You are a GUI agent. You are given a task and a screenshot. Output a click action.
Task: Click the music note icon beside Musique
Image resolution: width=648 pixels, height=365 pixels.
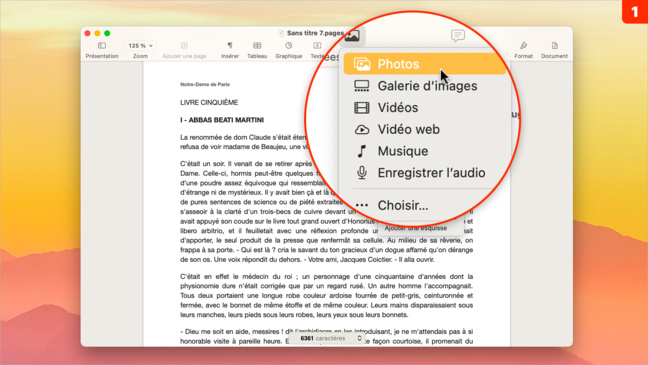362,151
